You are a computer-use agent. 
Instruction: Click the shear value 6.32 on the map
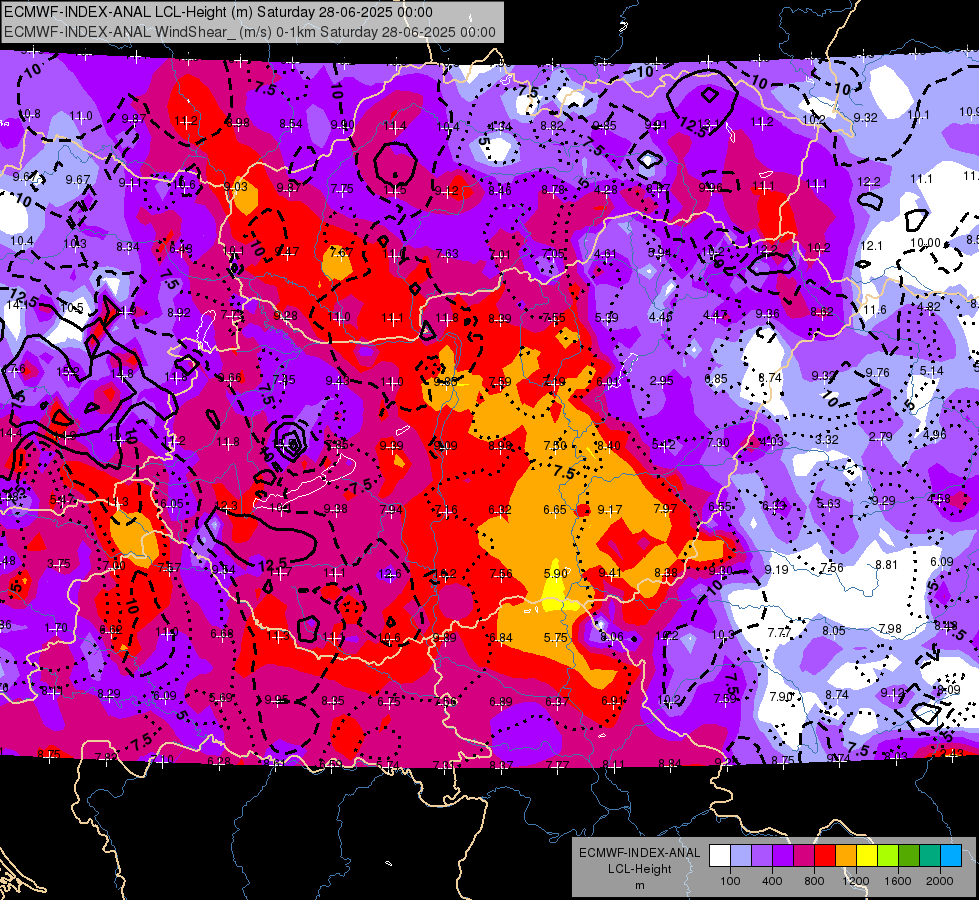[500, 510]
